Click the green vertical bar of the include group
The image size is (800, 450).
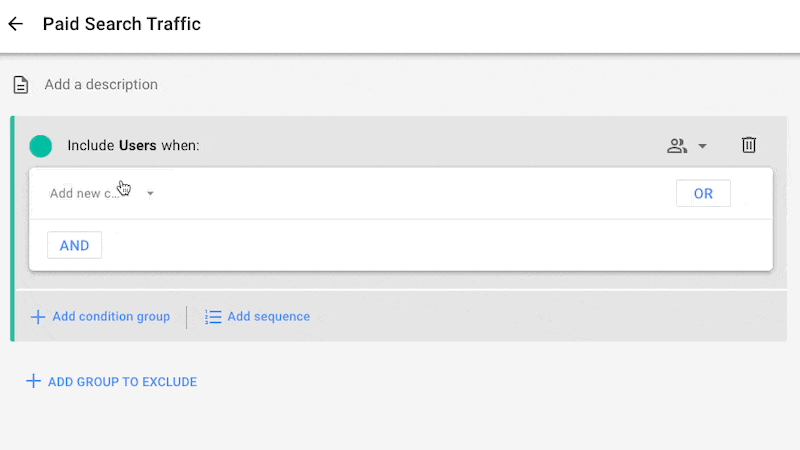tap(12, 228)
